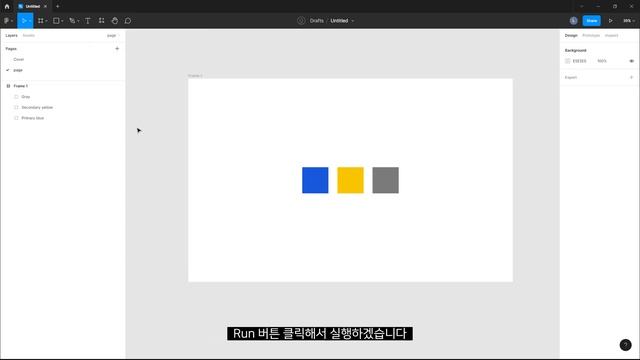The height and width of the screenshot is (360, 640).
Task: Select the Cover page
Action: click(19, 59)
